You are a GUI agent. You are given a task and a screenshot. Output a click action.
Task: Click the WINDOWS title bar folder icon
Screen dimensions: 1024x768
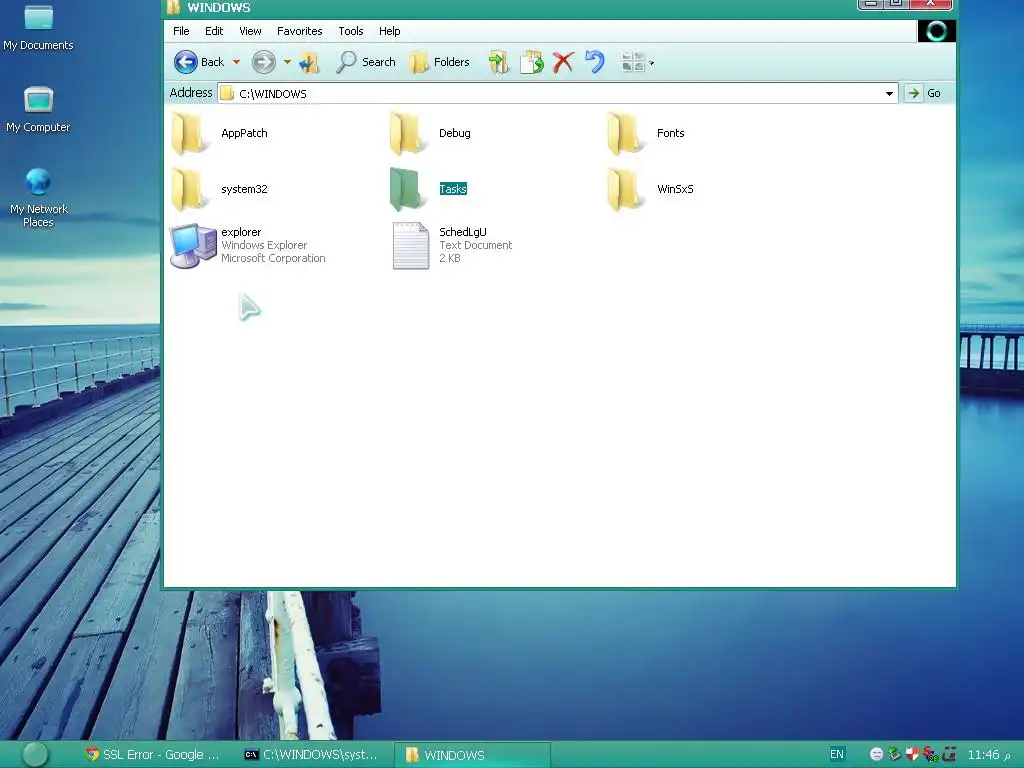[172, 7]
